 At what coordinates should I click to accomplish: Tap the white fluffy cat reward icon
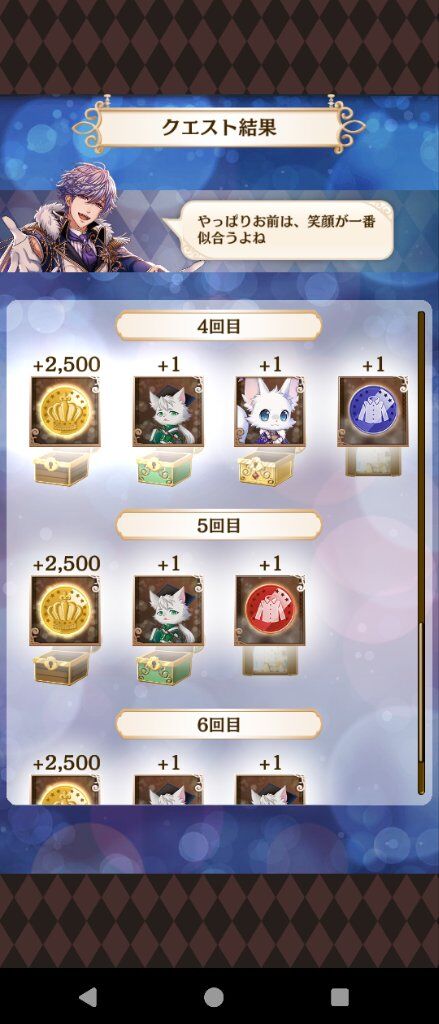[270, 411]
